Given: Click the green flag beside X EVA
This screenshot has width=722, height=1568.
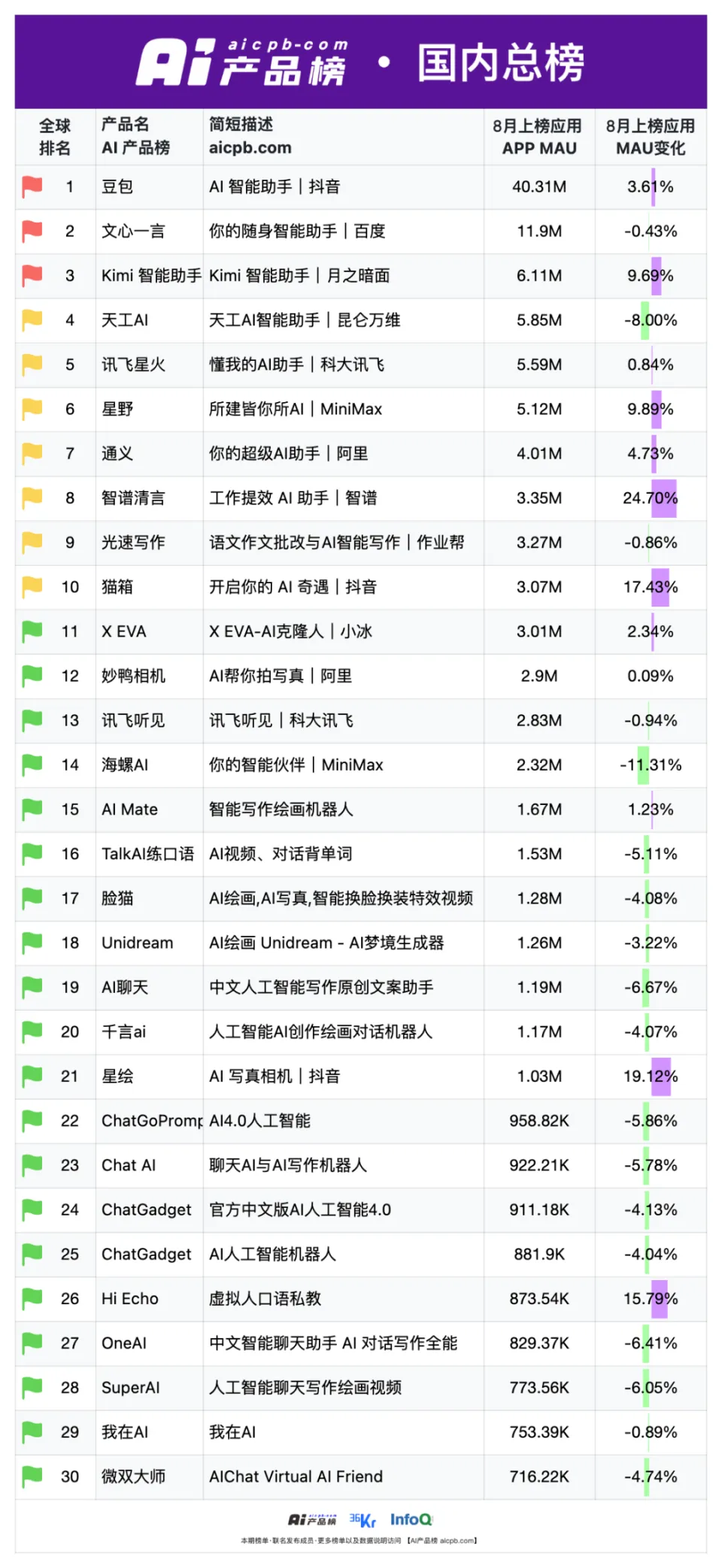Looking at the screenshot, I should tap(32, 631).
